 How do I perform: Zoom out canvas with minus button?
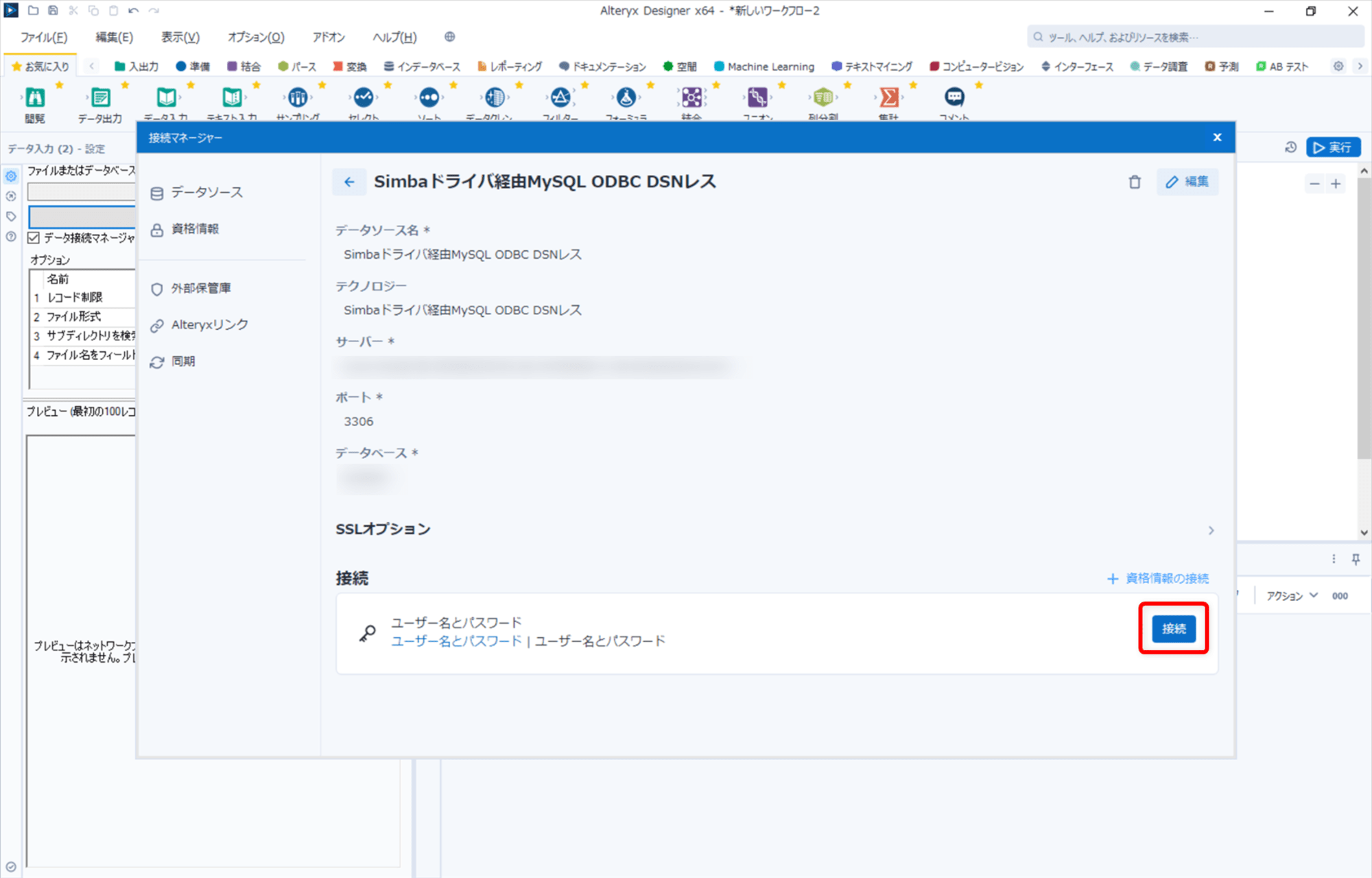1314,184
